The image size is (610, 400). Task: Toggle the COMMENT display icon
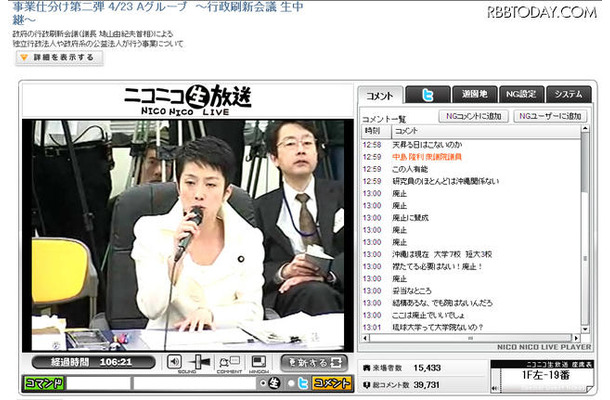[x=229, y=362]
